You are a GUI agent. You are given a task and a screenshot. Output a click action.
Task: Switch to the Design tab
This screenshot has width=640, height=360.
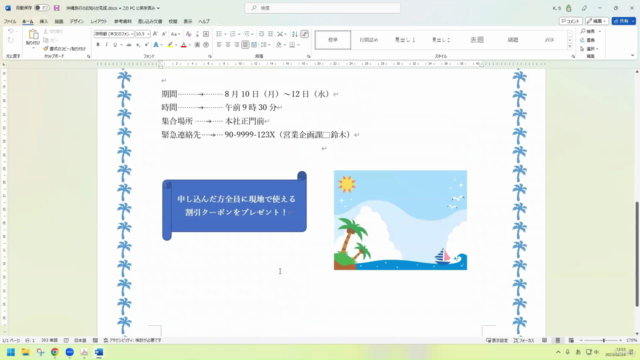(76, 21)
